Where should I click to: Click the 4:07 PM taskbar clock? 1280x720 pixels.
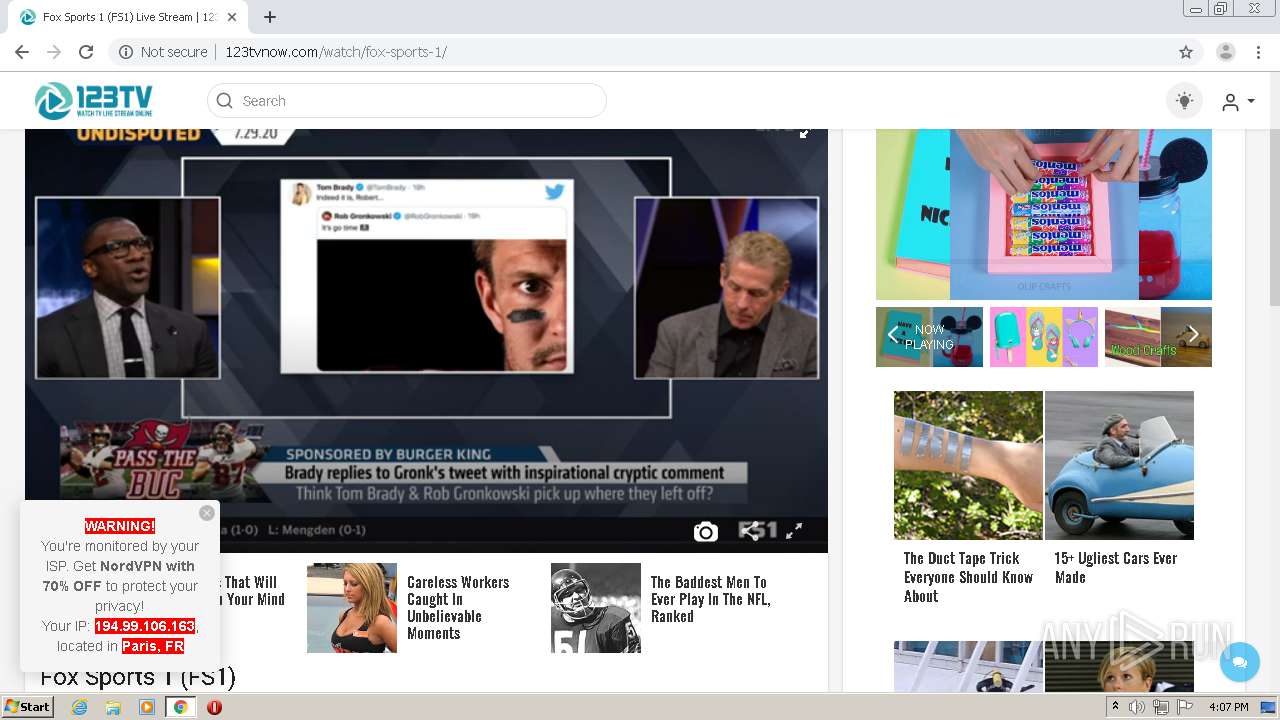point(1229,707)
